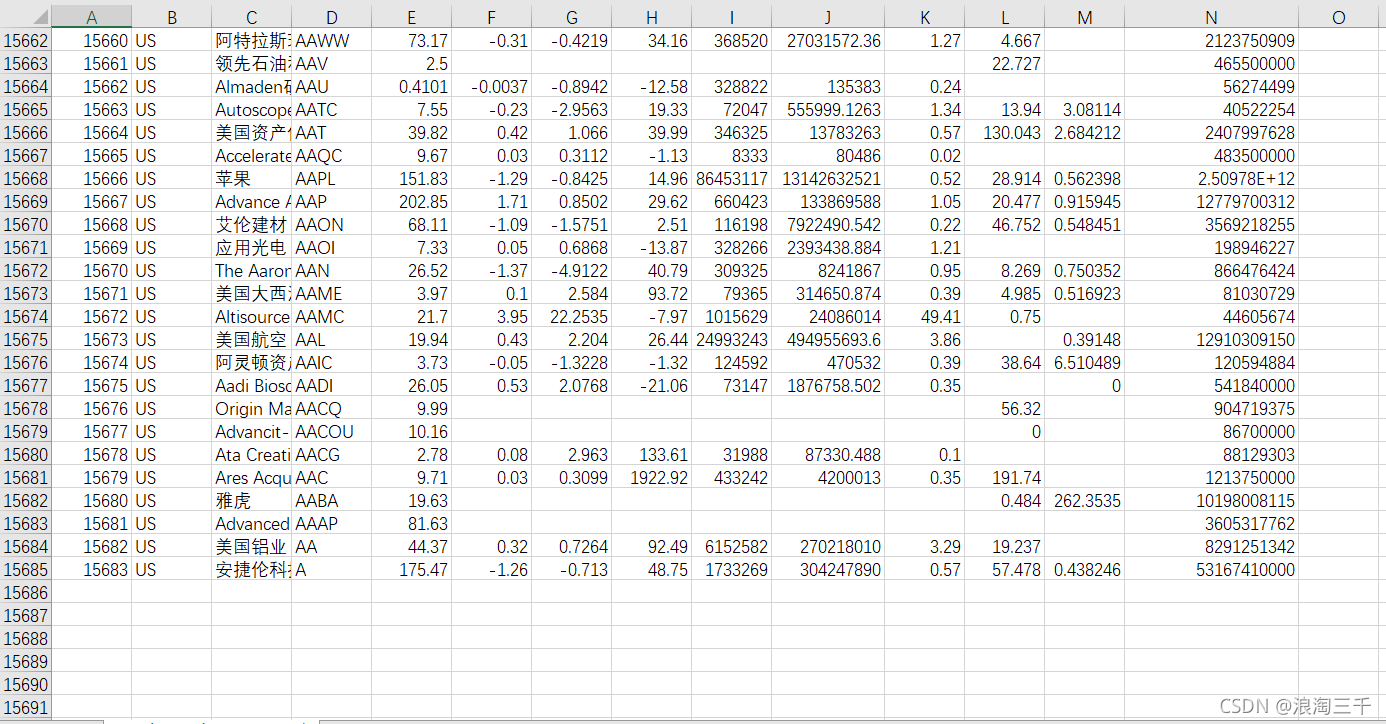Click the 130.043 value cell
Screen dimensions: 1386x724
click(1005, 133)
